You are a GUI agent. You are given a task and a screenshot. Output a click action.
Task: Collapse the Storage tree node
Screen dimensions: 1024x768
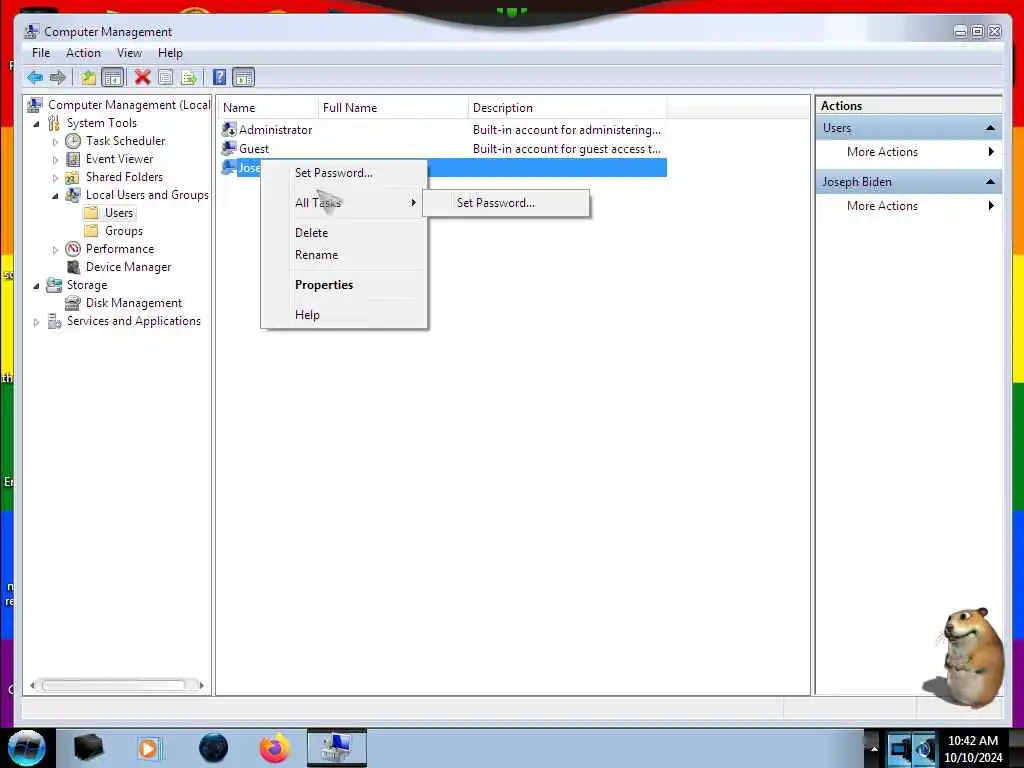tap(37, 285)
